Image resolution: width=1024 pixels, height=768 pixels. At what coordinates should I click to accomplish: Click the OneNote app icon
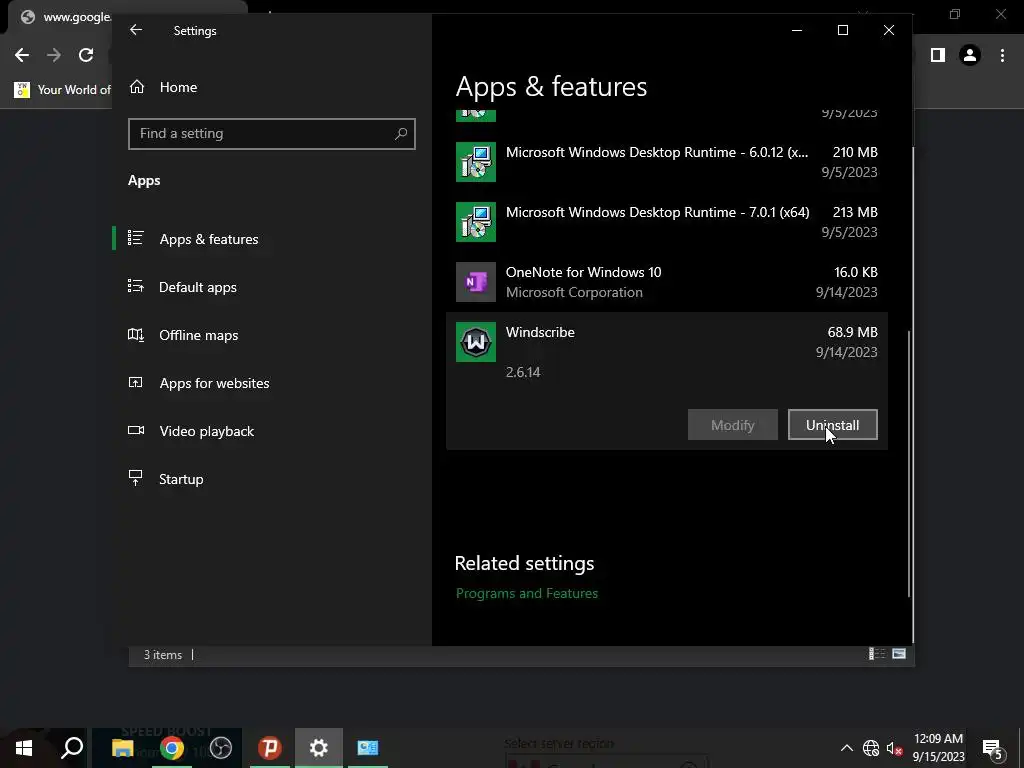pos(475,282)
